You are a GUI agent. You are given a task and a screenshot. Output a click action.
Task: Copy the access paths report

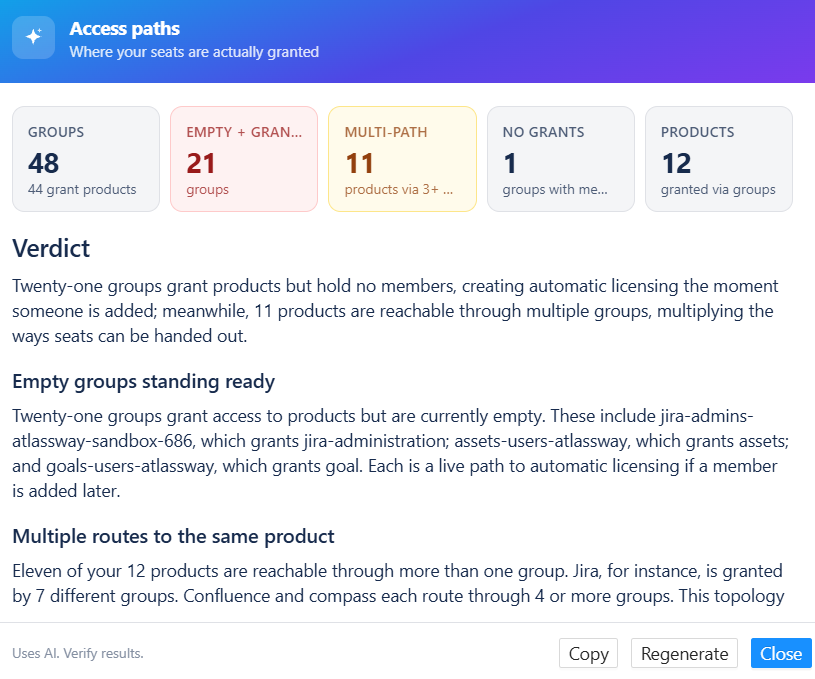588,653
